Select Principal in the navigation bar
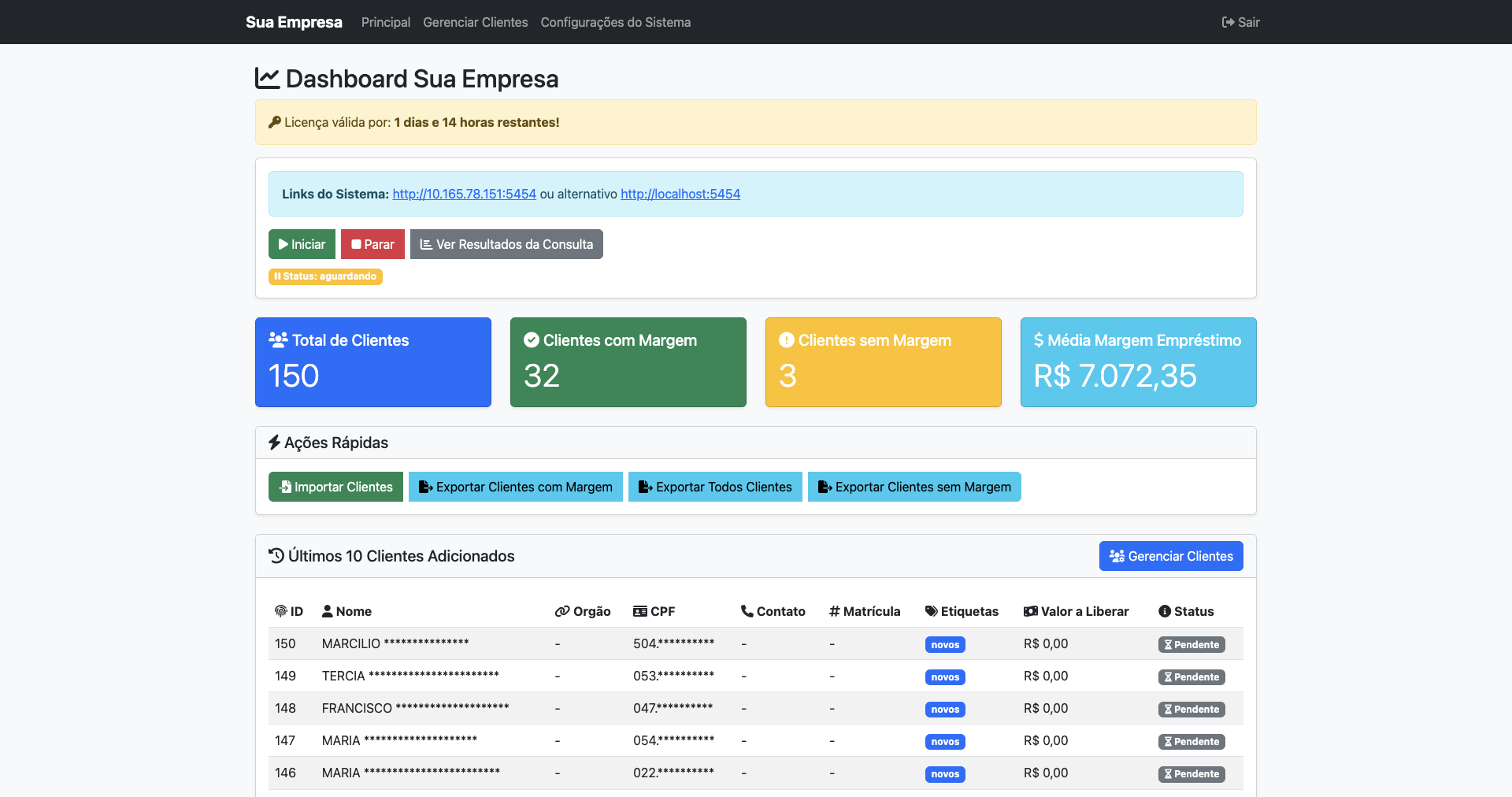1512x797 pixels. tap(385, 22)
